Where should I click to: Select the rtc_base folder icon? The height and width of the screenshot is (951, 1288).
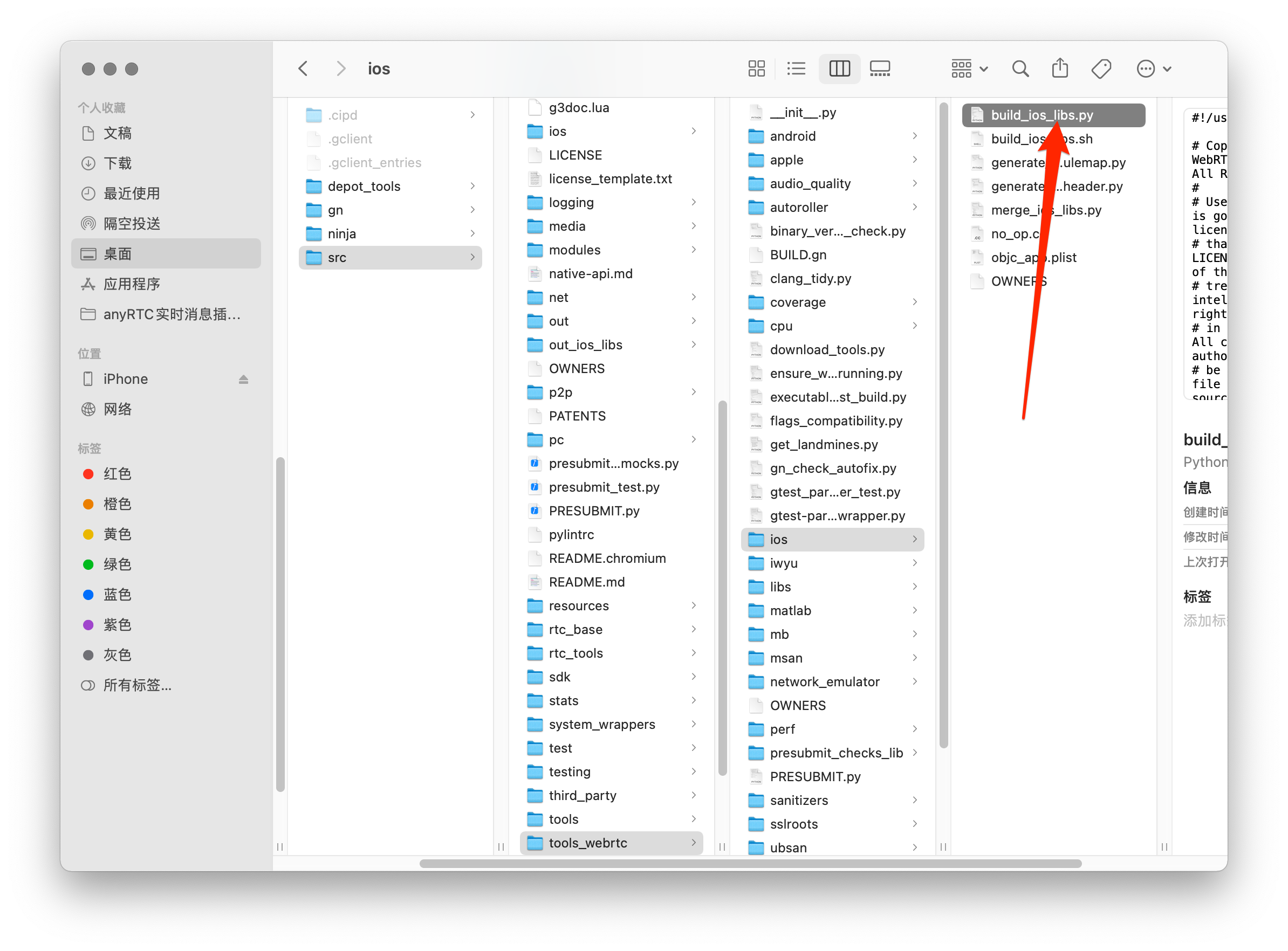point(535,629)
